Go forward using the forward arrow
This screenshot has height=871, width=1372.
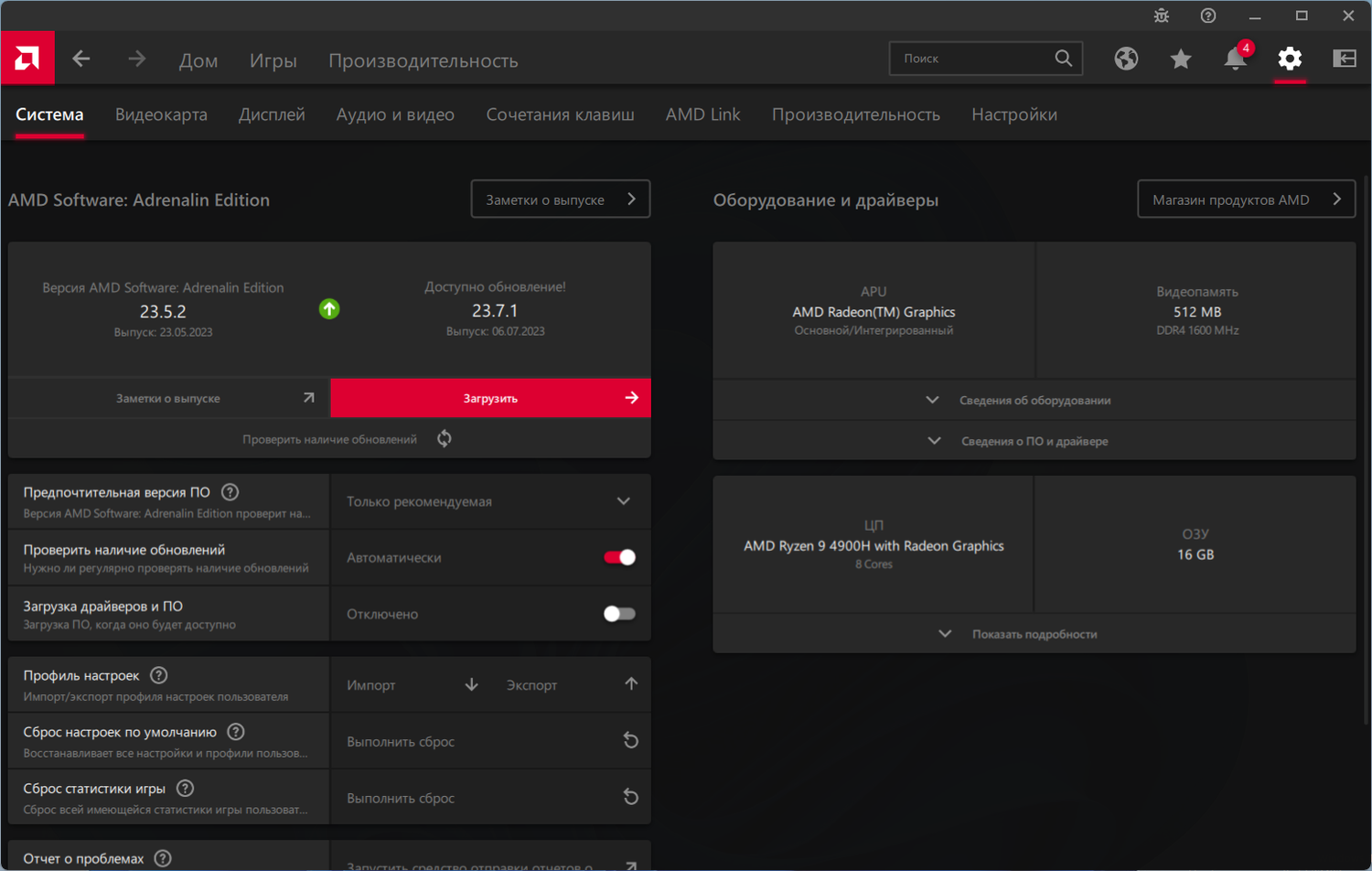tap(136, 59)
